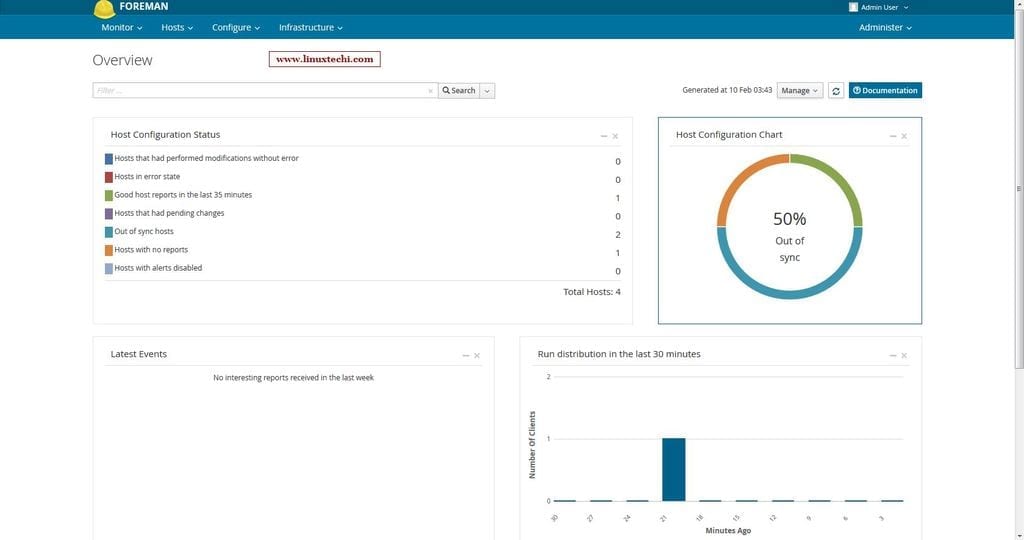Click the light blue swatch for alerts disabled

click(x=108, y=268)
